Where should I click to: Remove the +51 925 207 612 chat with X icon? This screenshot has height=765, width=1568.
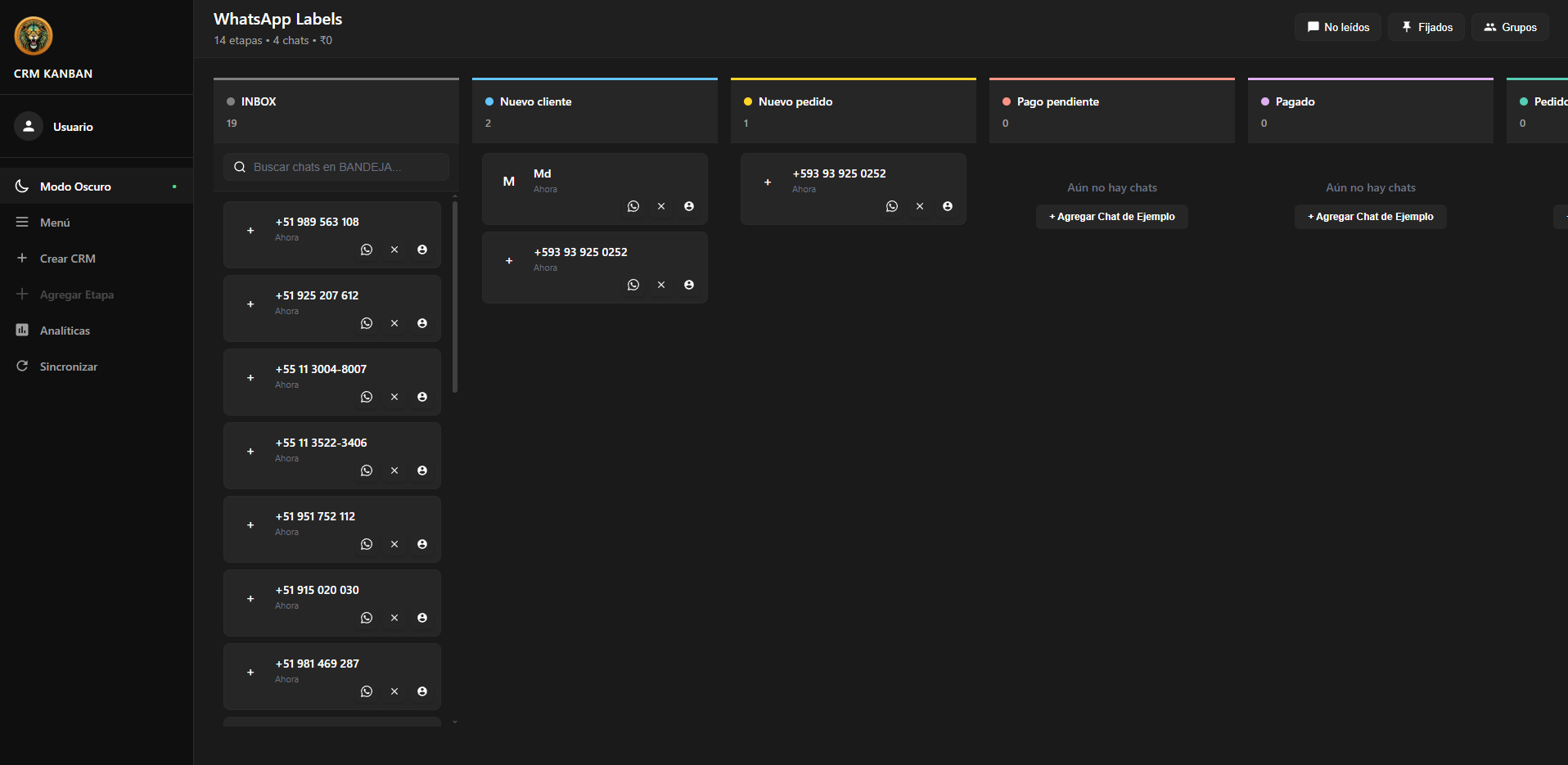tap(394, 323)
